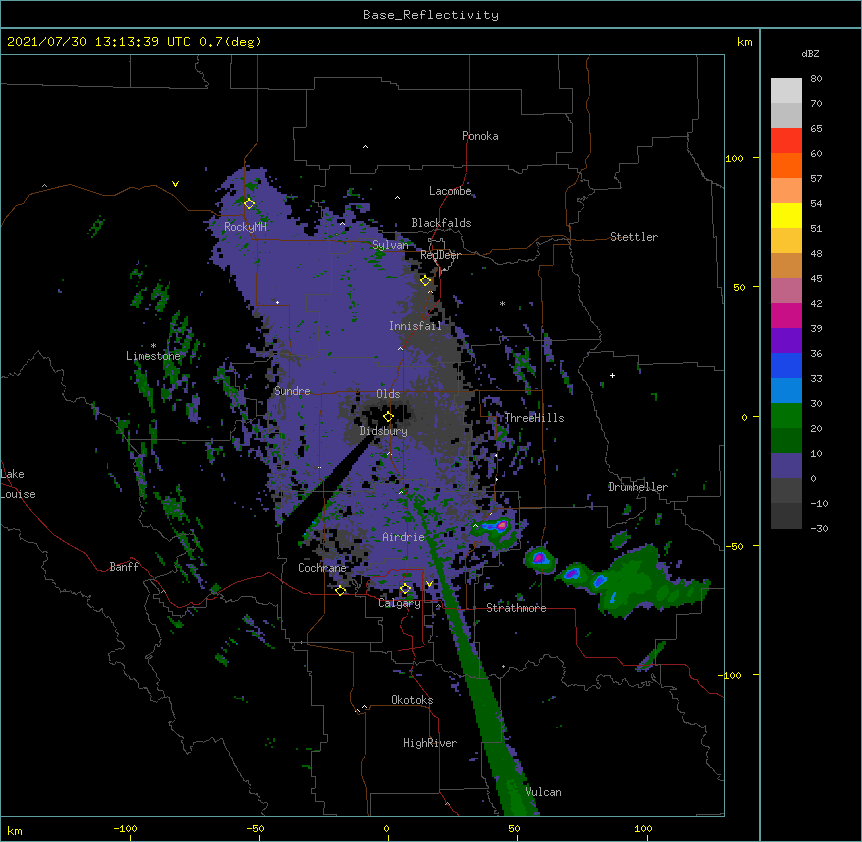862x842 pixels.
Task: Click the 80 value on dBZ scale
Action: point(816,79)
